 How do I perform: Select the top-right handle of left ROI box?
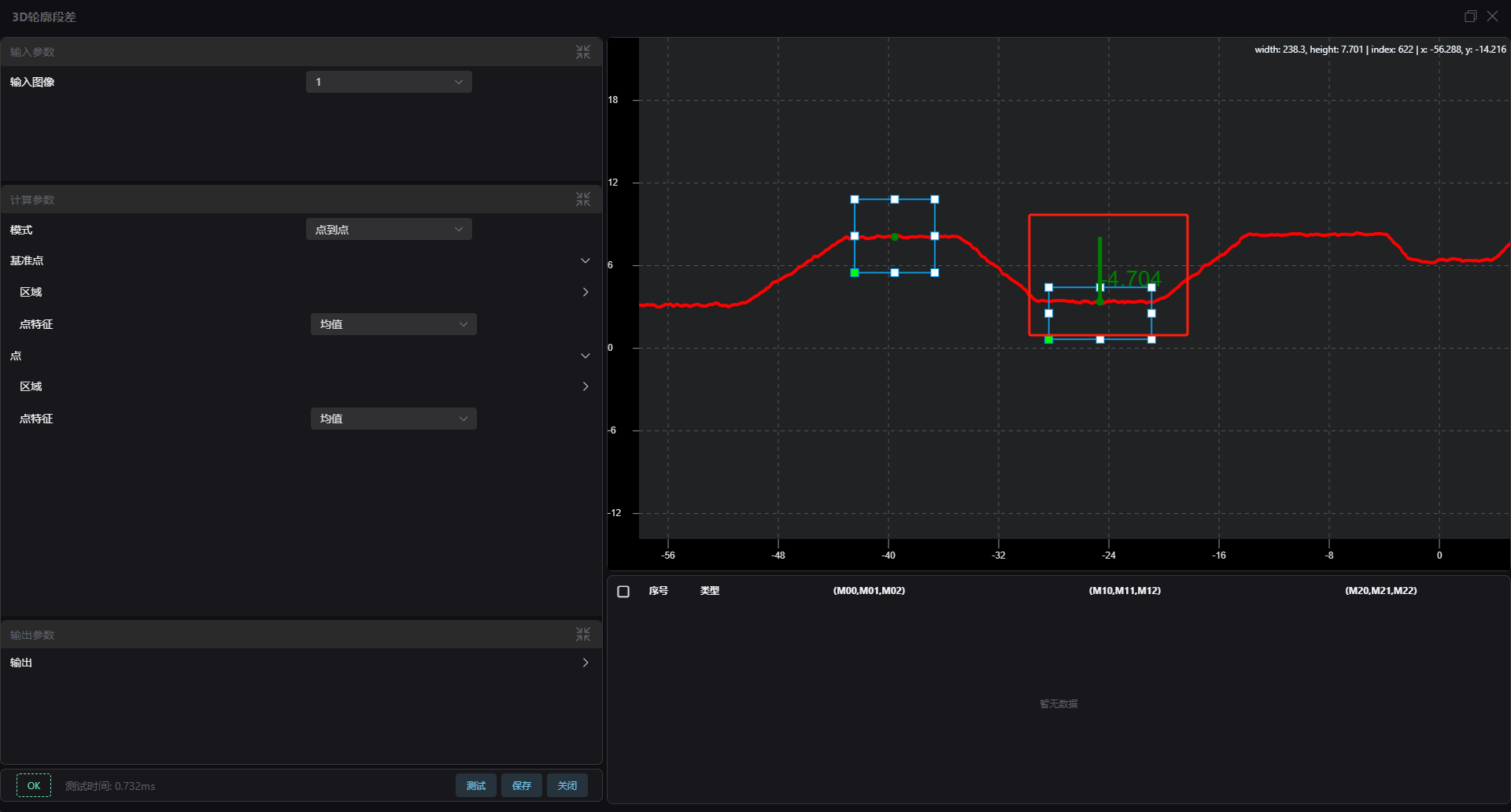(935, 200)
